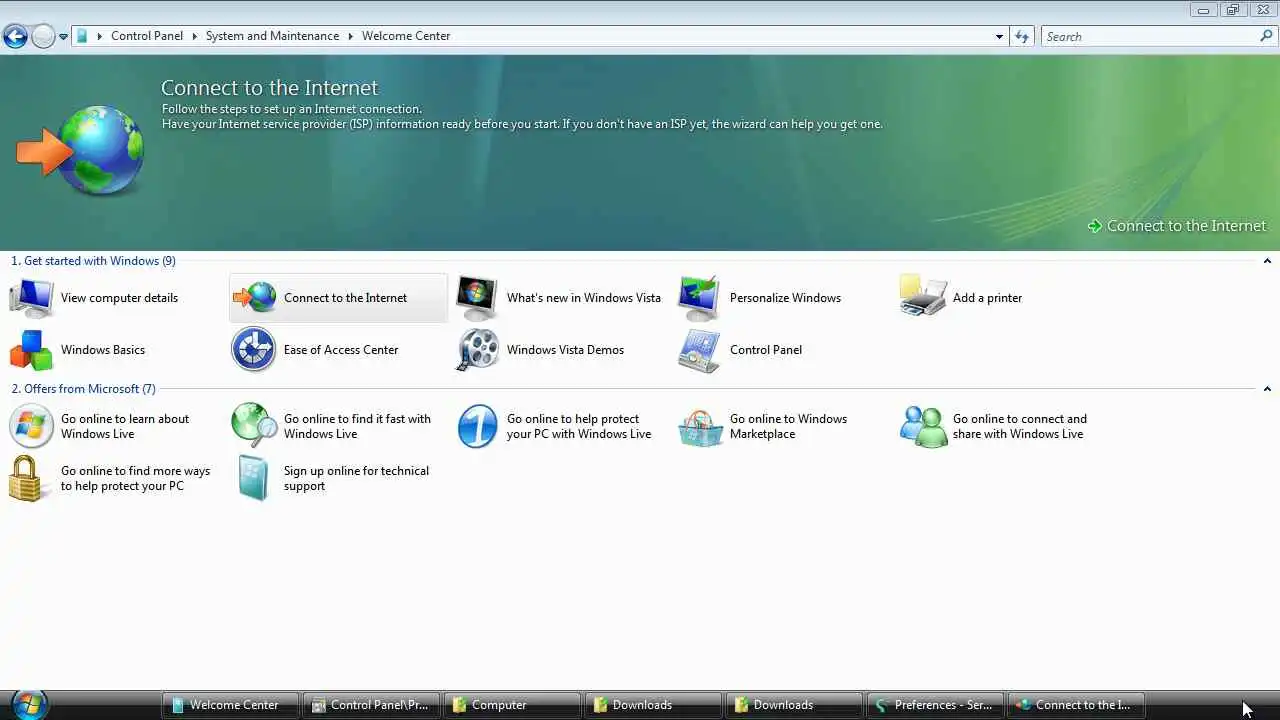Screen dimensions: 1280x720
Task: Expand the root breadcrumb arrow before Control Panel
Action: [x=99, y=36]
